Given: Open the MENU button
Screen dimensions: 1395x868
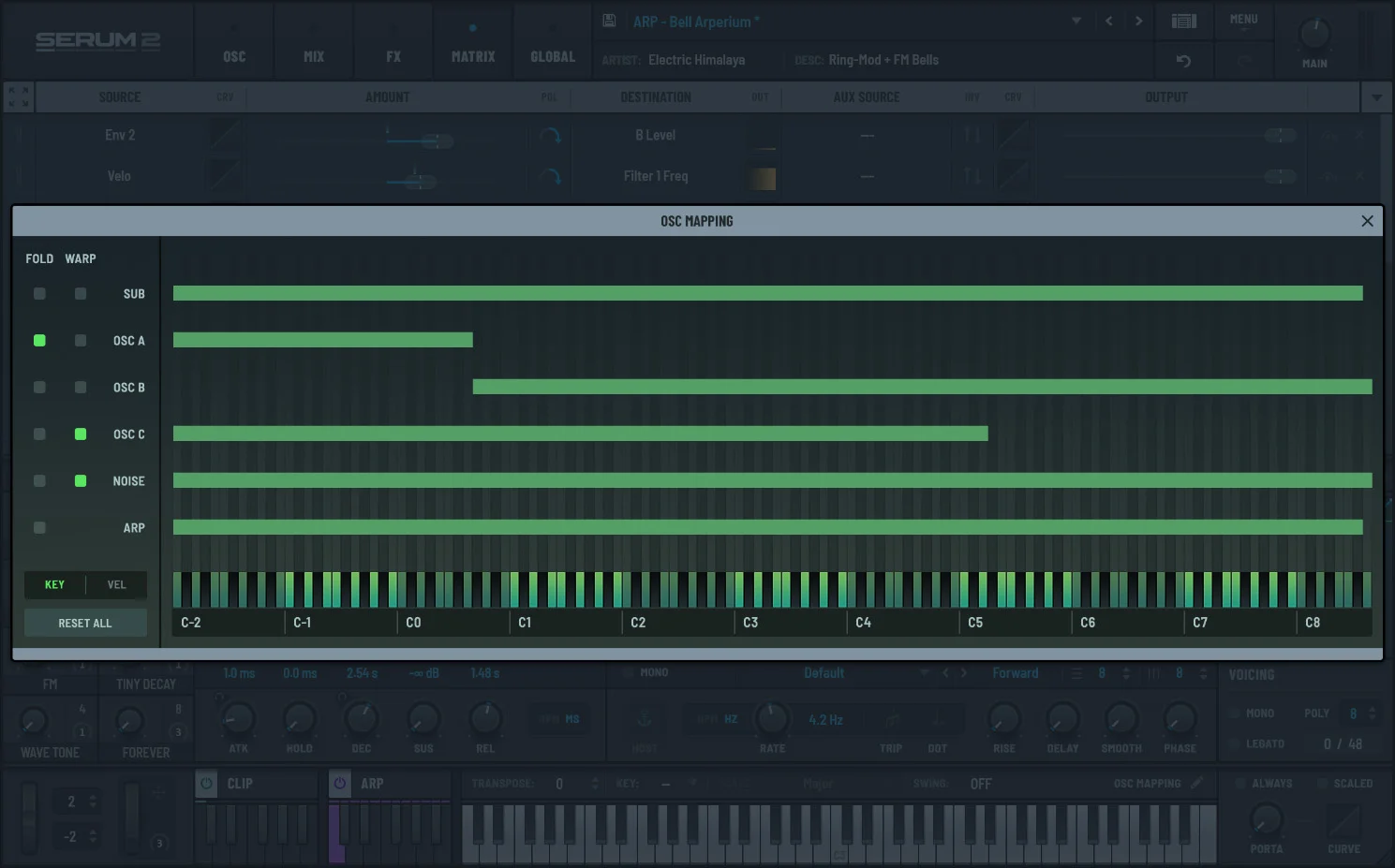Looking at the screenshot, I should [x=1243, y=21].
